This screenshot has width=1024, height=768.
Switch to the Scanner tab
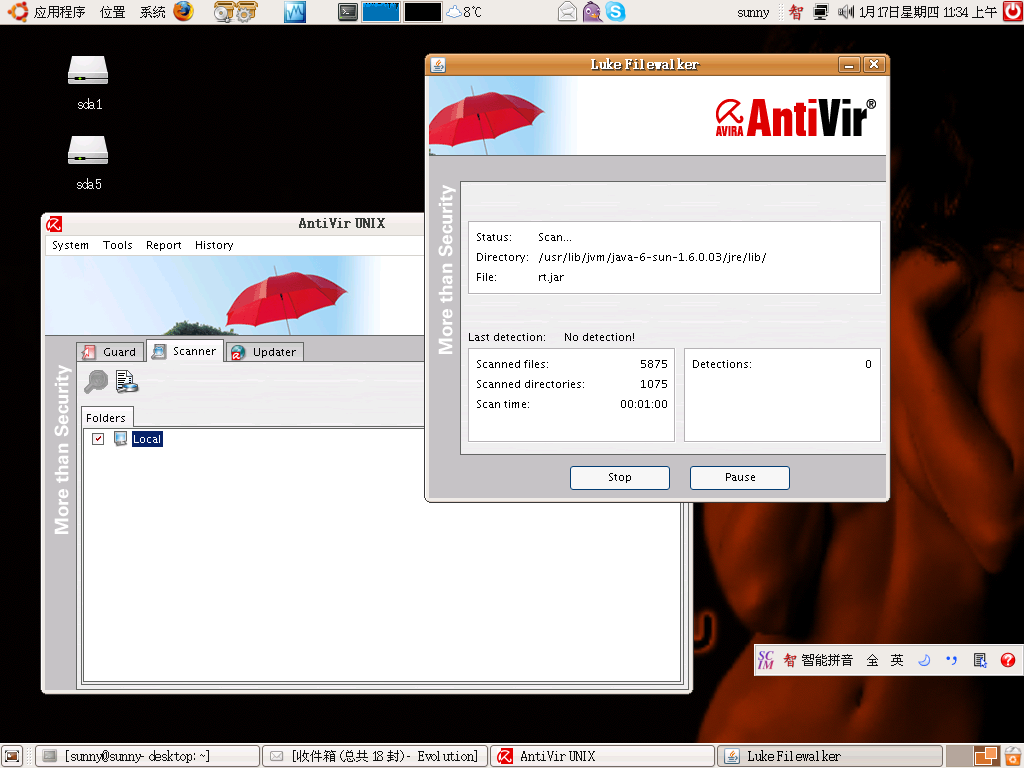tap(185, 351)
